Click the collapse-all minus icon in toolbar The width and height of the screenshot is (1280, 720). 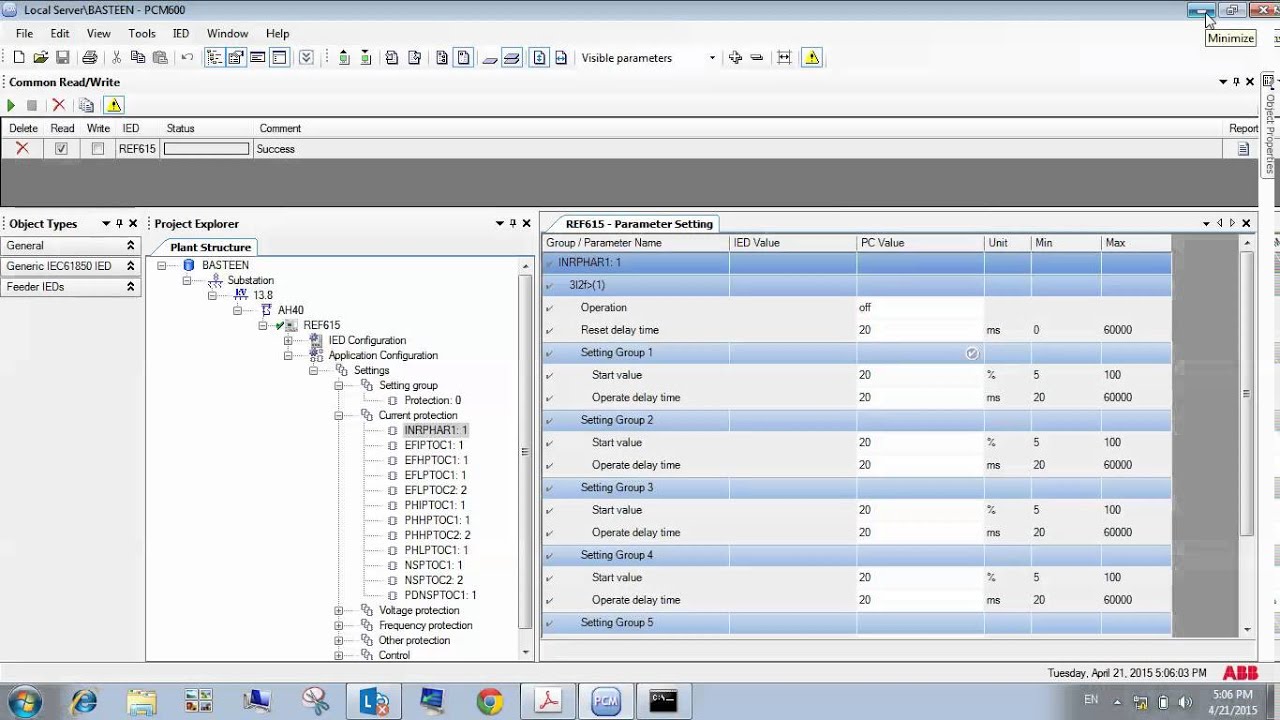[757, 58]
